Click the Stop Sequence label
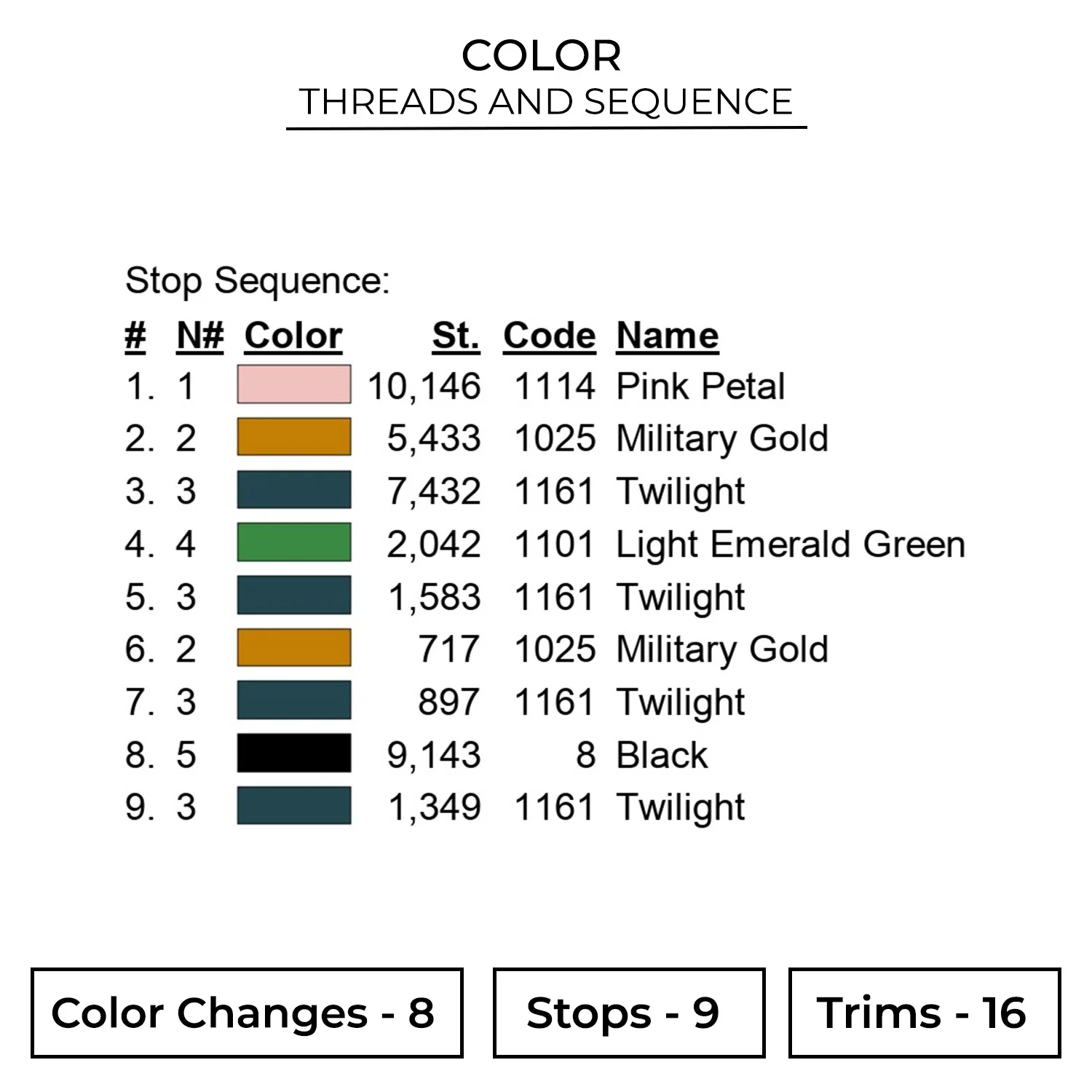 click(x=258, y=281)
